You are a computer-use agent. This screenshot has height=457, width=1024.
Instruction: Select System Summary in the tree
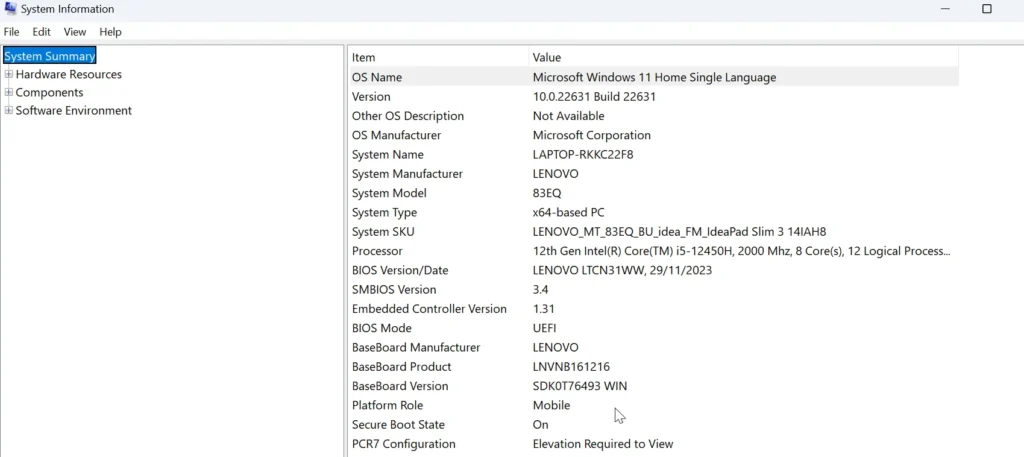click(50, 56)
